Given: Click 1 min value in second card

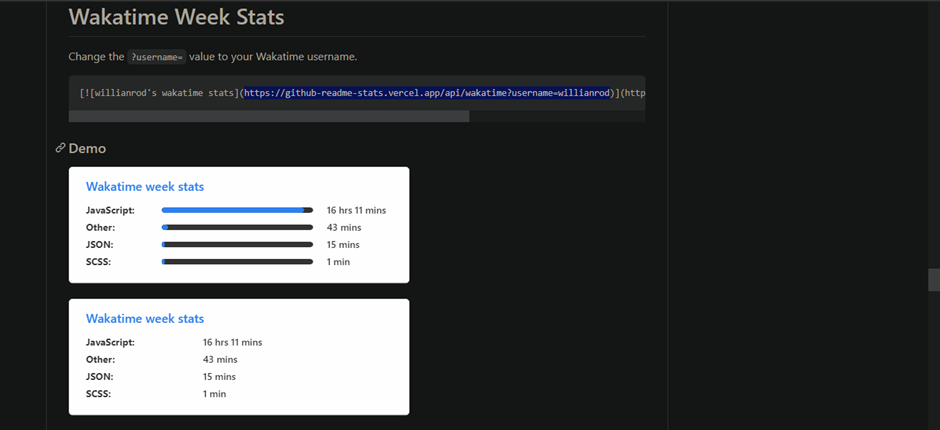Looking at the screenshot, I should tap(215, 393).
